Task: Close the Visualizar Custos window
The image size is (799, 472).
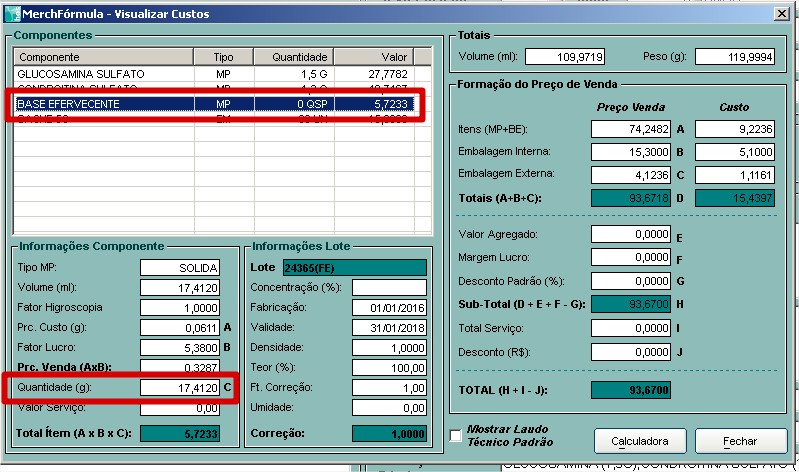Action: tap(782, 14)
